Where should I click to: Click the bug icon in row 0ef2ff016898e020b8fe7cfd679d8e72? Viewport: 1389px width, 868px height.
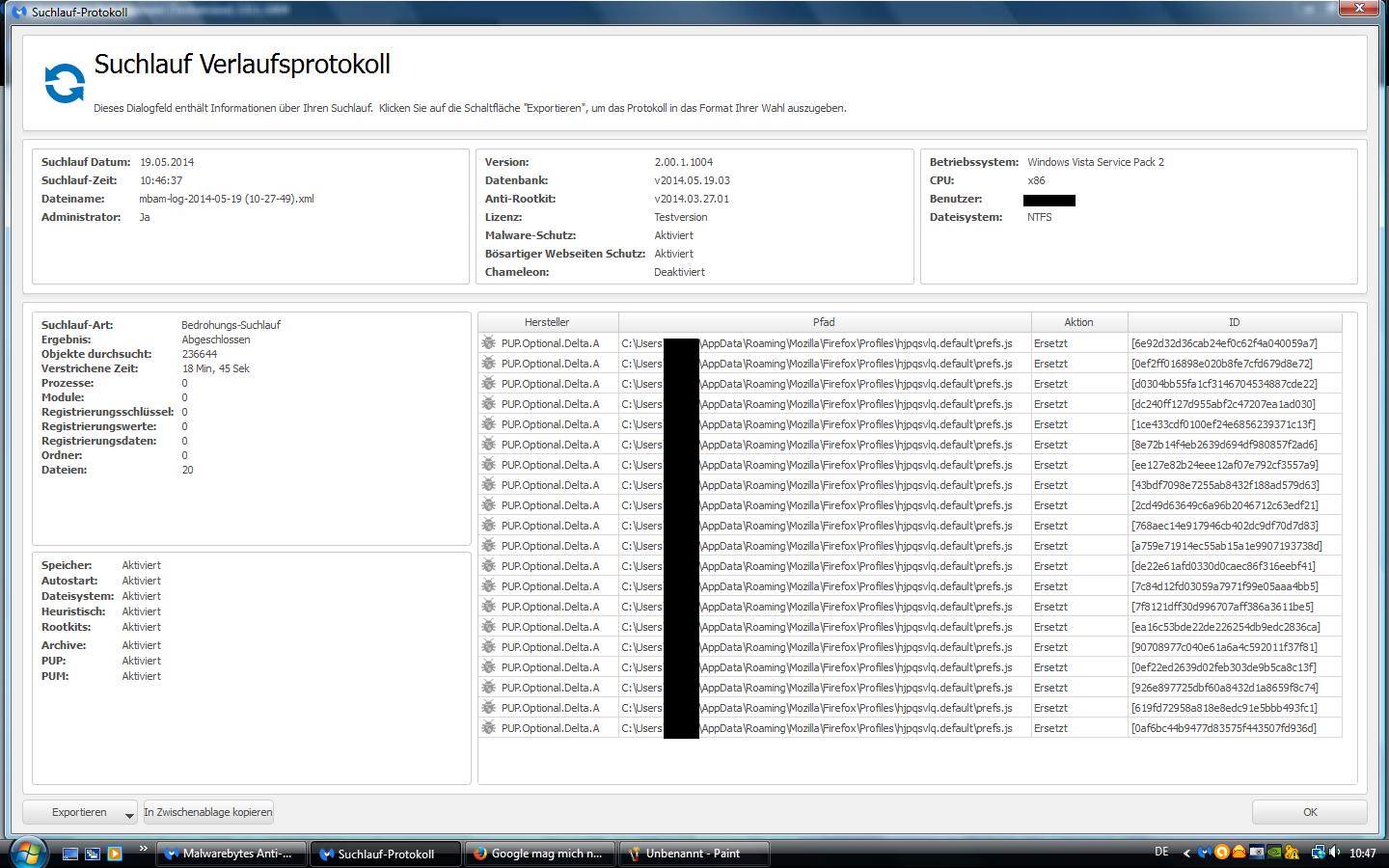[x=489, y=364]
